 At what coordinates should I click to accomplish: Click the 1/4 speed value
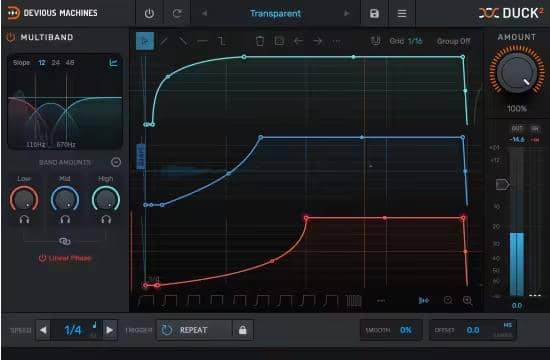click(73, 330)
